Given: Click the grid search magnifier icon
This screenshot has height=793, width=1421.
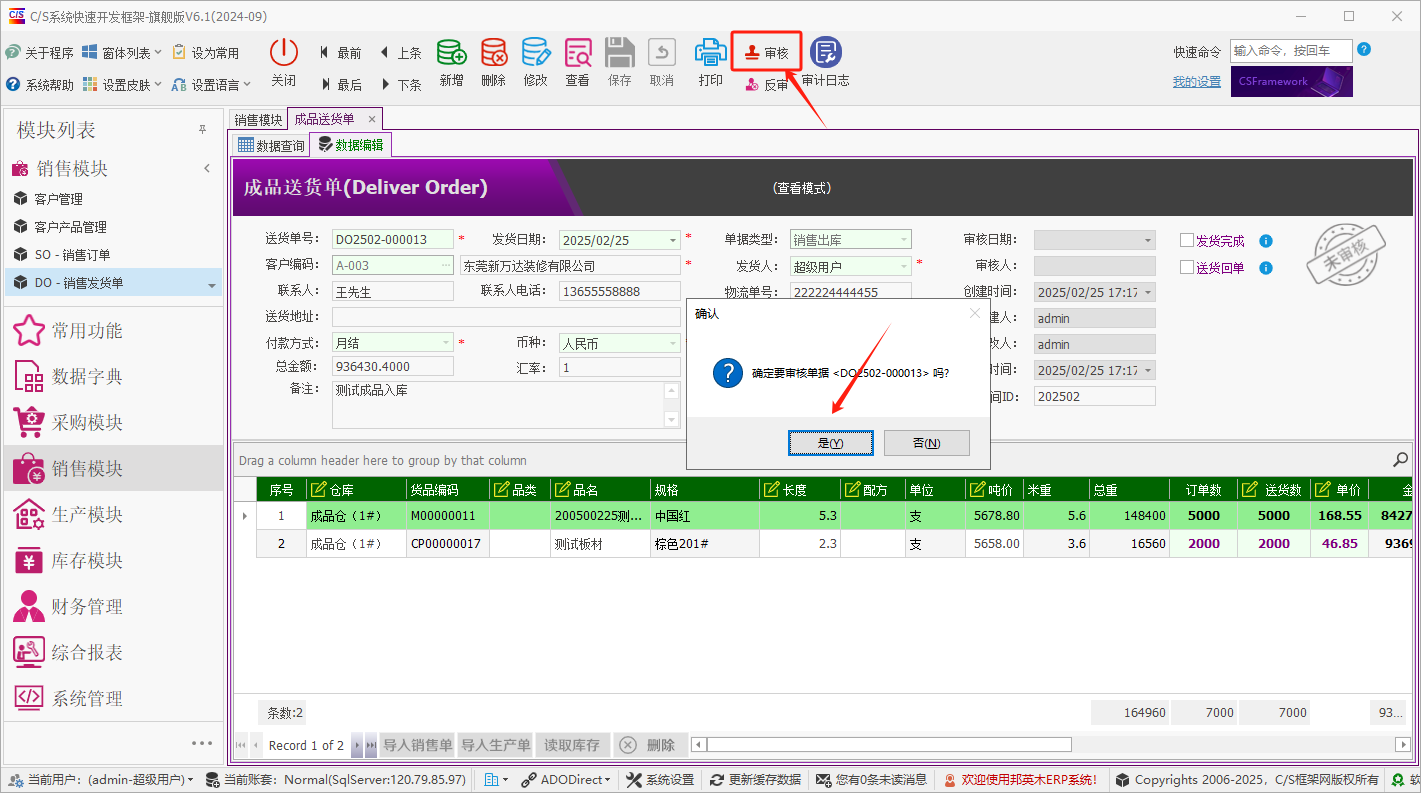Looking at the screenshot, I should point(1401,460).
